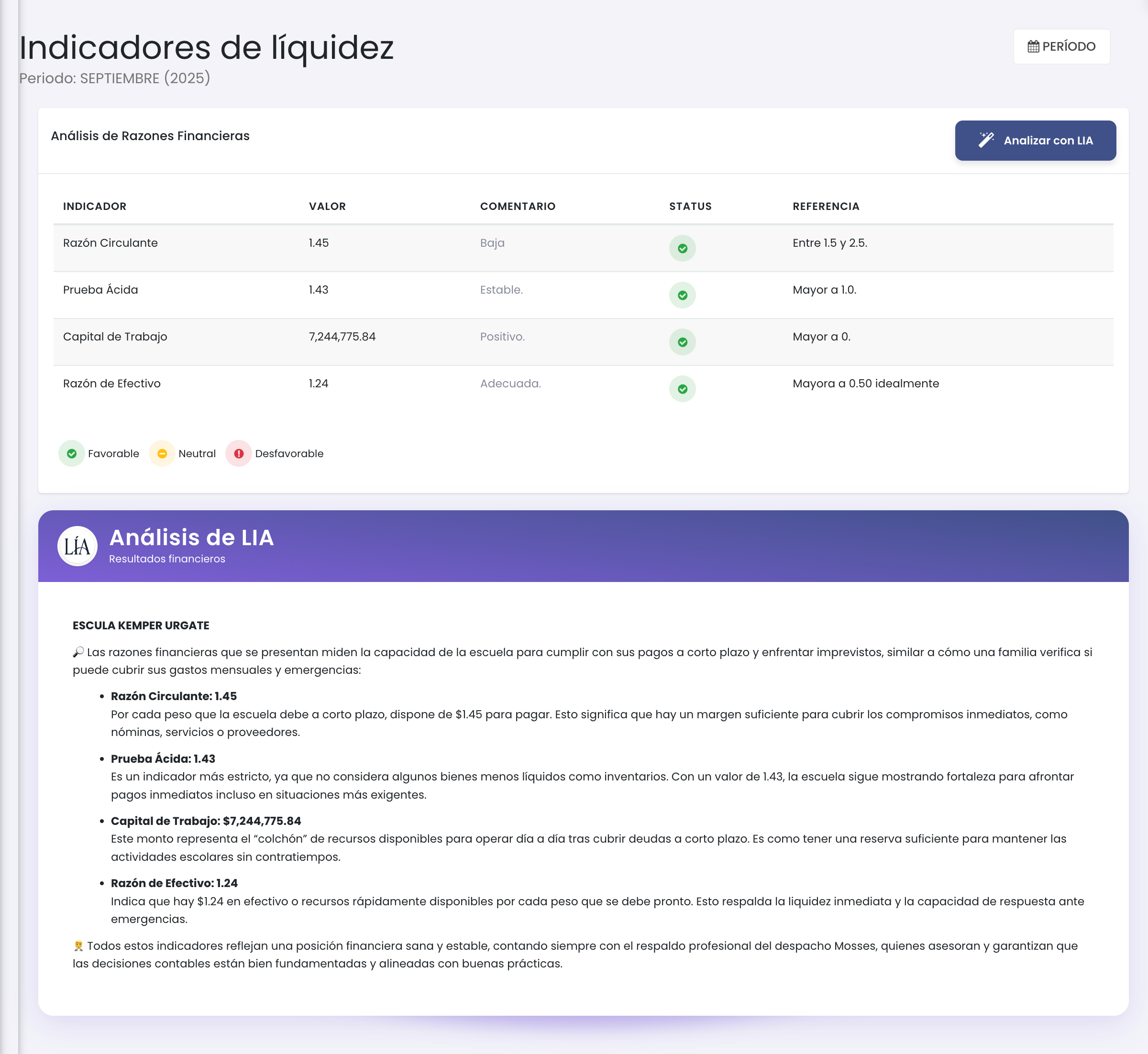Click the green status check for Razón Circulante

pos(683,248)
